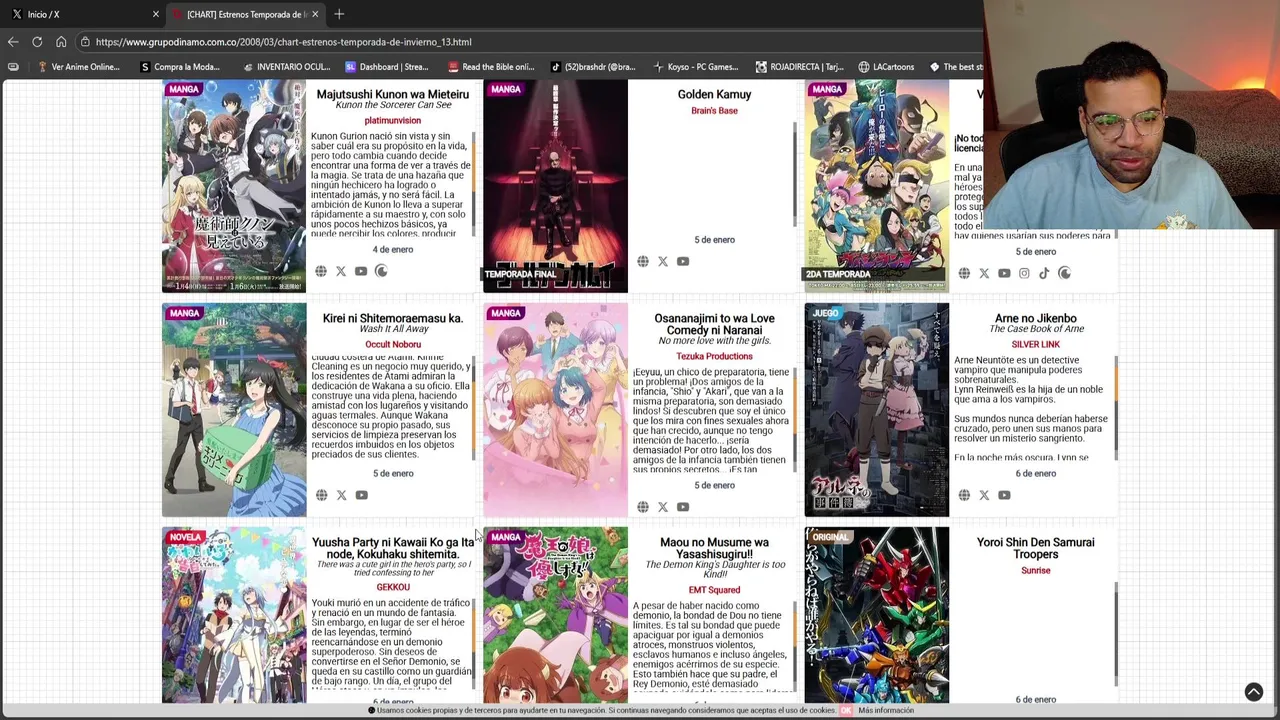This screenshot has width=1280, height=720.
Task: Open Crunchyroll icon in 2da Temporada card
Action: [1064, 273]
